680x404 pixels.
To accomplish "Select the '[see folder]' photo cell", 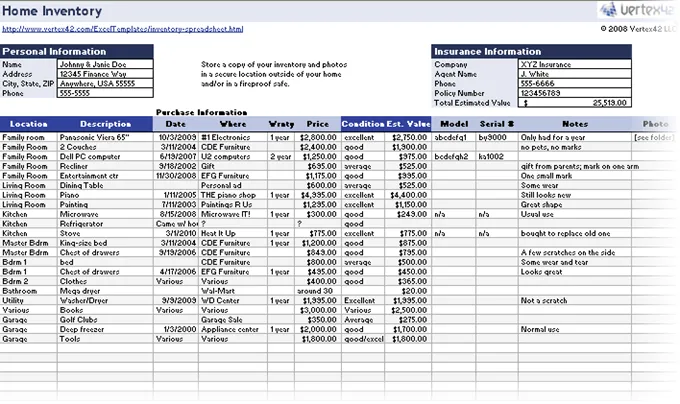I will point(654,137).
